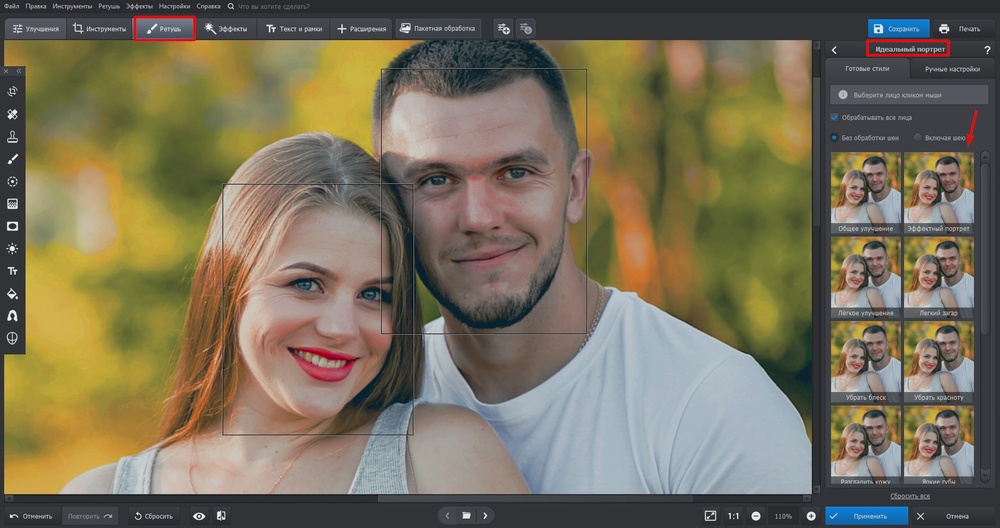
Task: Open the Справка menu
Action: tap(209, 6)
